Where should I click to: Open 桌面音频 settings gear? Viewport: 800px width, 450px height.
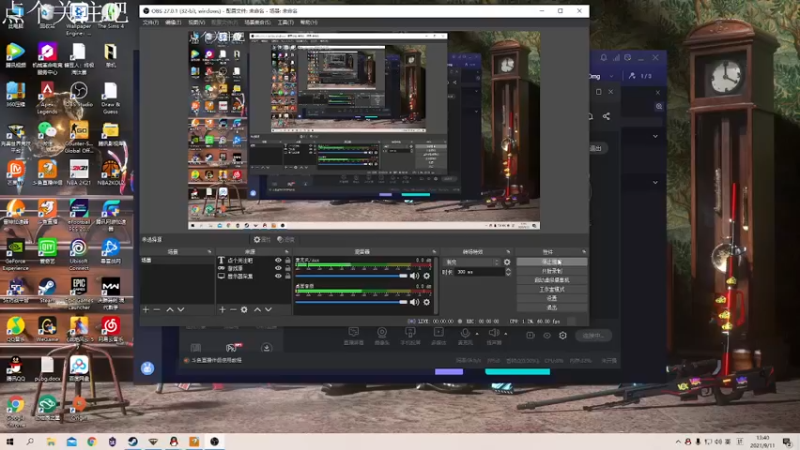click(x=427, y=302)
